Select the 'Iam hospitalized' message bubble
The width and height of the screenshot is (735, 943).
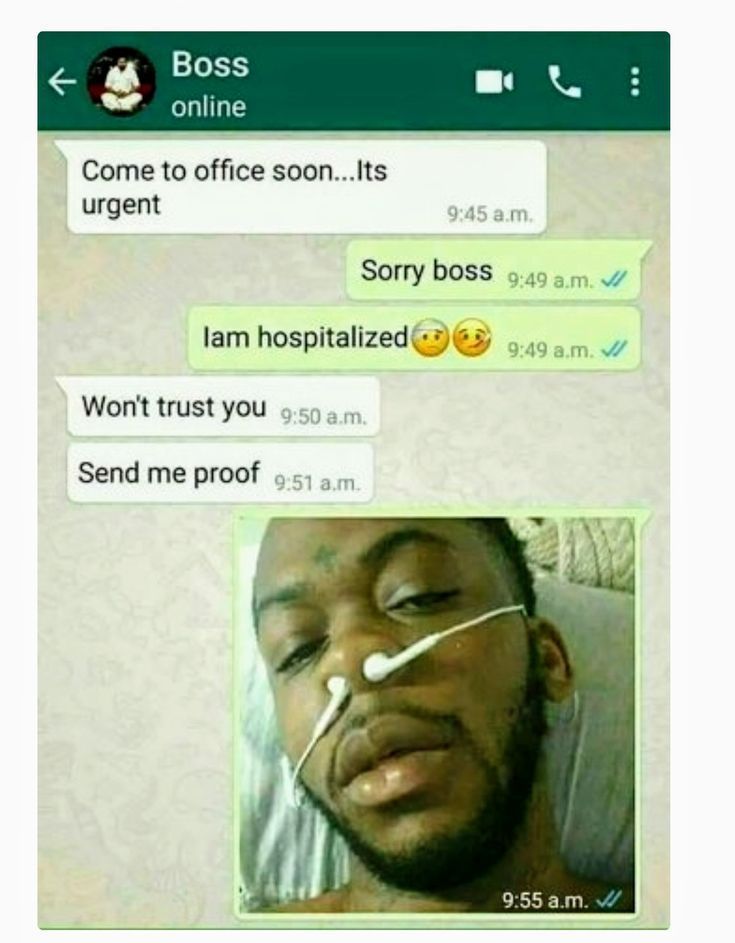click(x=414, y=338)
